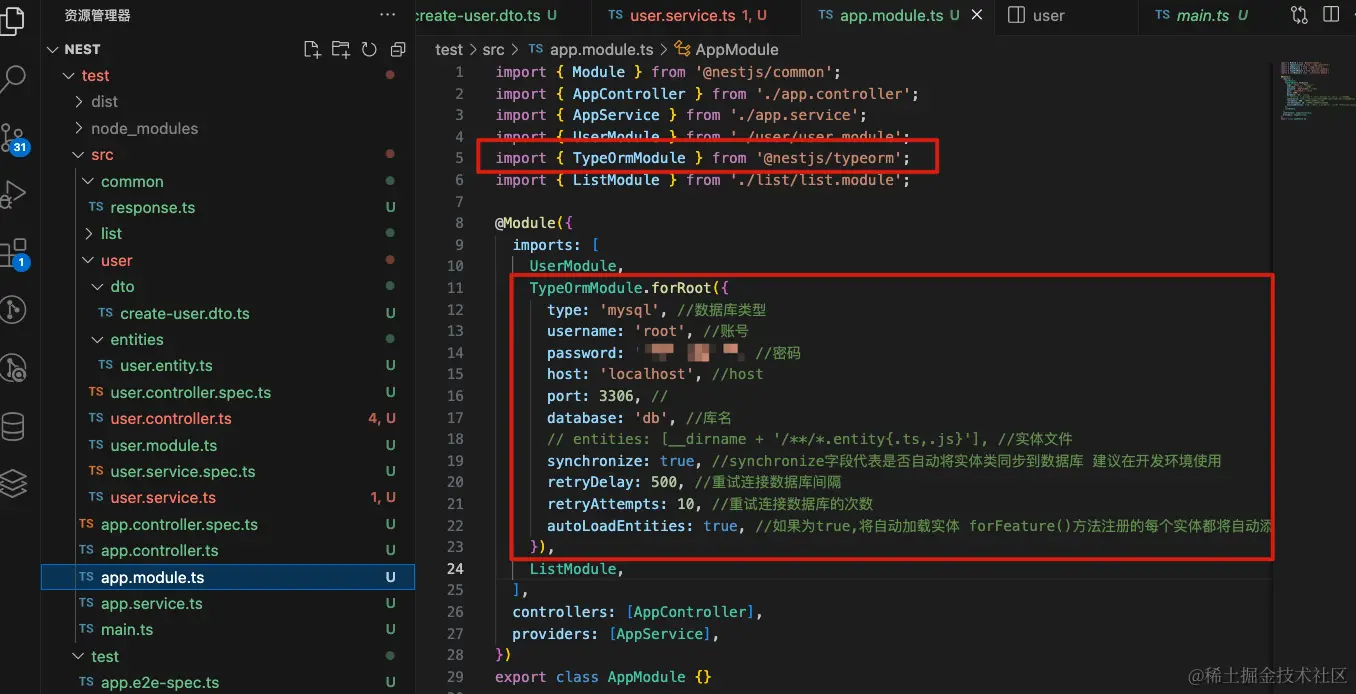Viewport: 1356px width, 694px height.
Task: Collapse the top-level test folder under NEST
Action: click(69, 76)
